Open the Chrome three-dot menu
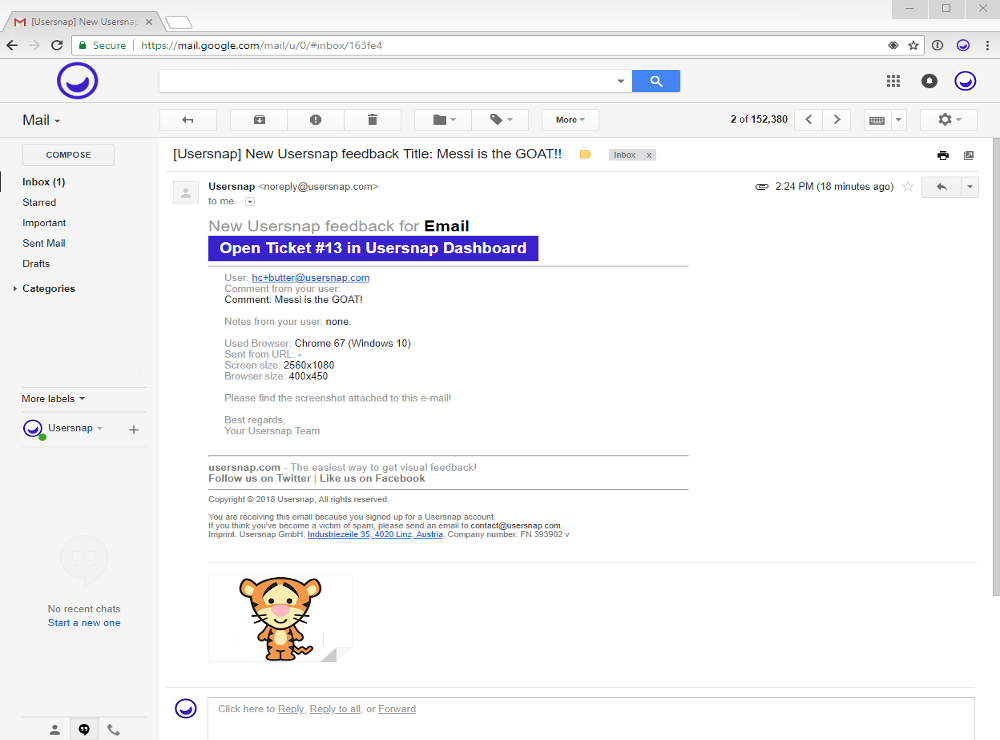1000x740 pixels. coord(987,45)
